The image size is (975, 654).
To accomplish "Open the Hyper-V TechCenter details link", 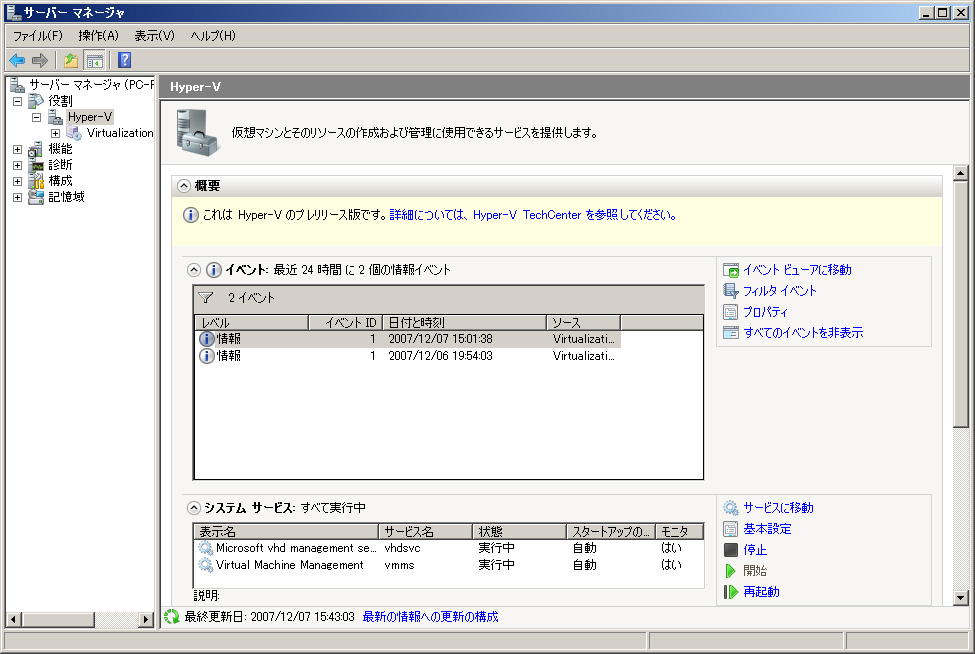I will [x=533, y=215].
